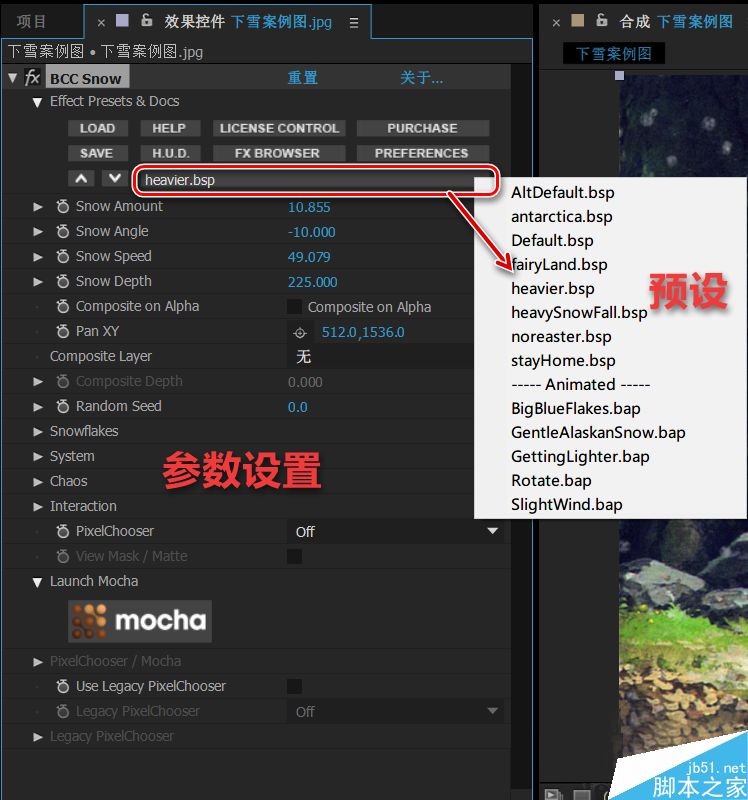Launch Mocha via the mocha logo
Viewport: 748px width, 800px height.
click(140, 621)
